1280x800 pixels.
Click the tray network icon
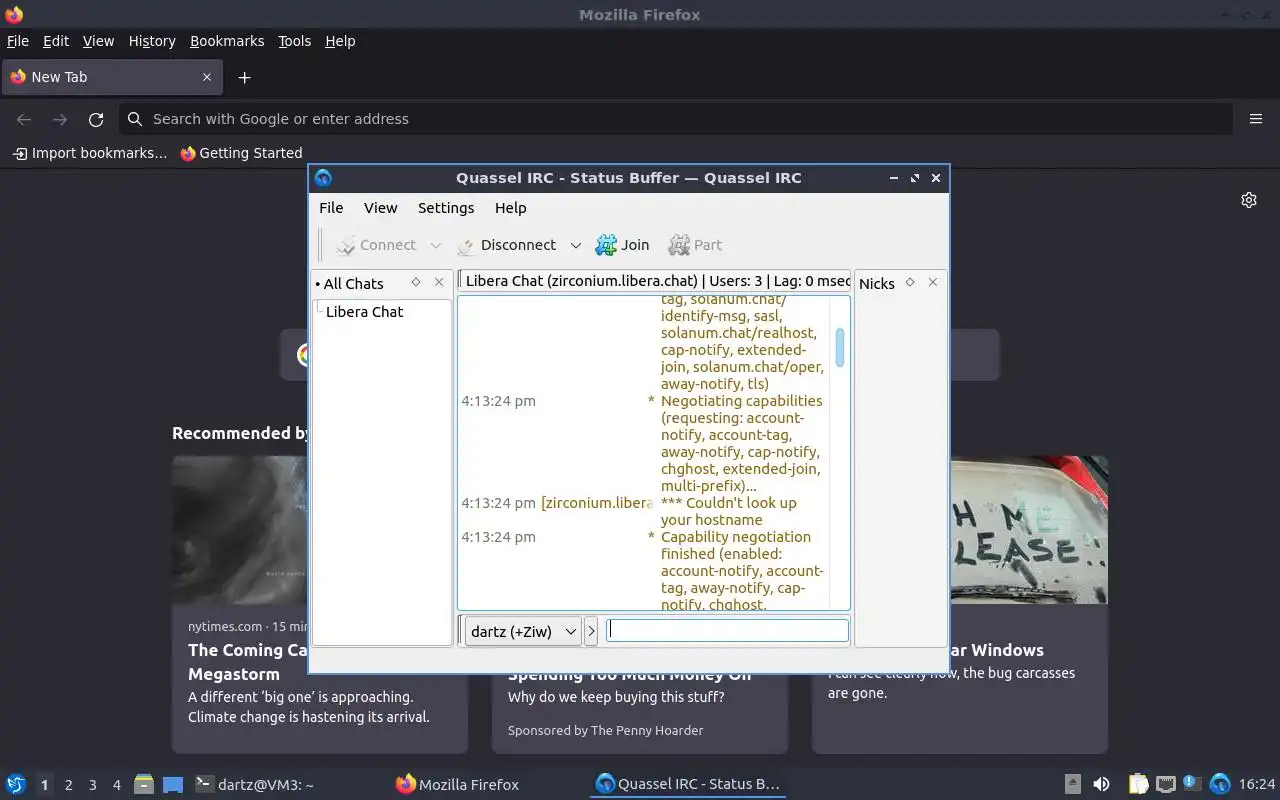click(1166, 784)
